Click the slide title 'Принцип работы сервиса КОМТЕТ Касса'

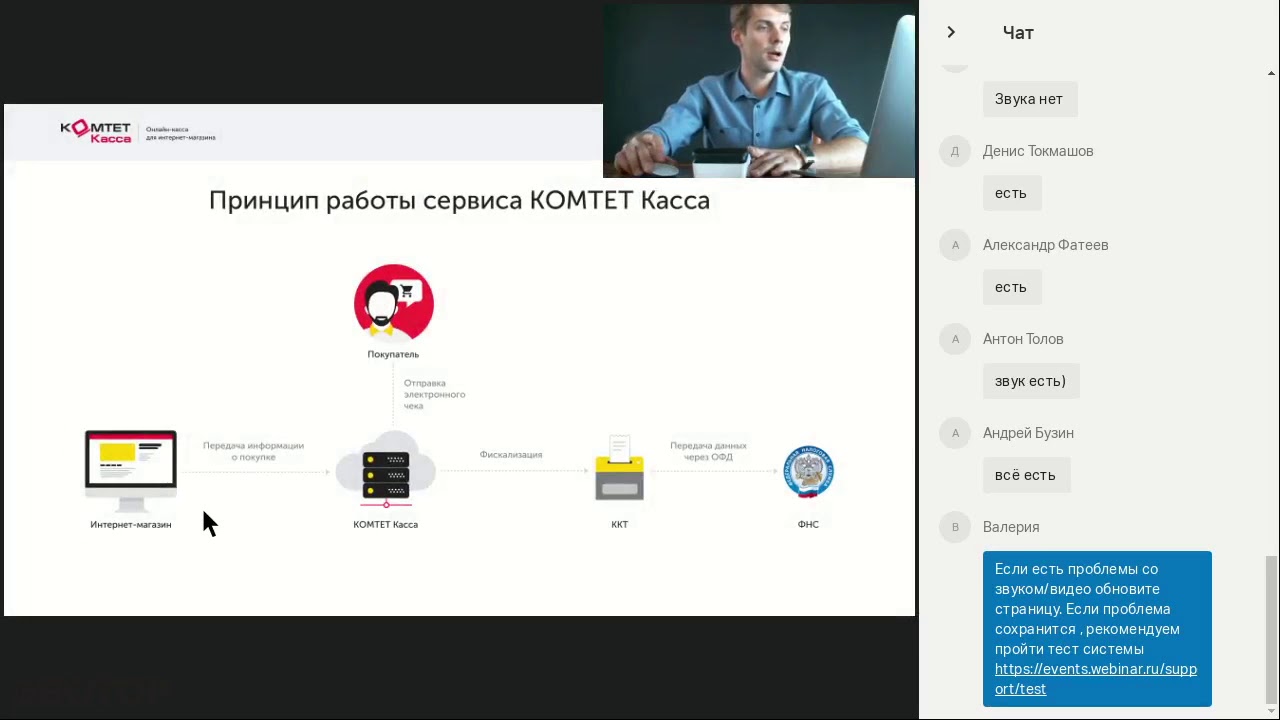click(459, 200)
